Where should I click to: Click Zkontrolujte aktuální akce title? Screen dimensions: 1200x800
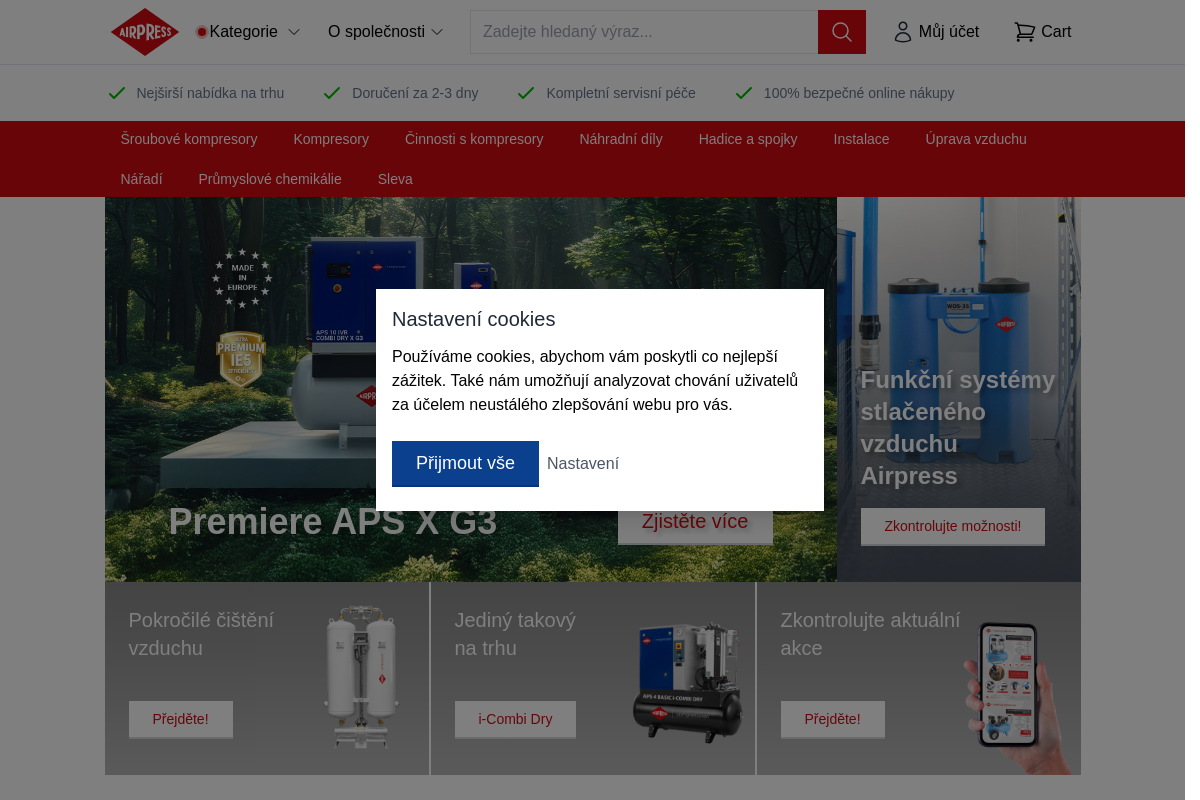tap(870, 634)
